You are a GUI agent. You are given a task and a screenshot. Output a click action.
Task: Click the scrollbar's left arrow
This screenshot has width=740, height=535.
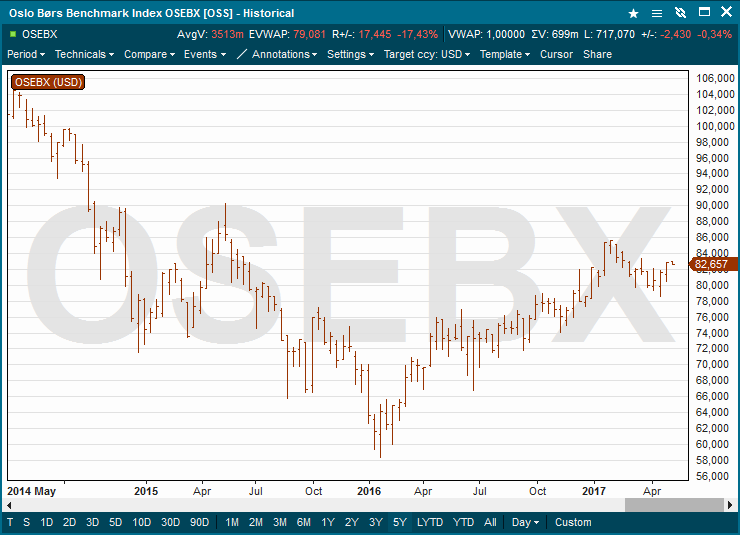click(9, 505)
